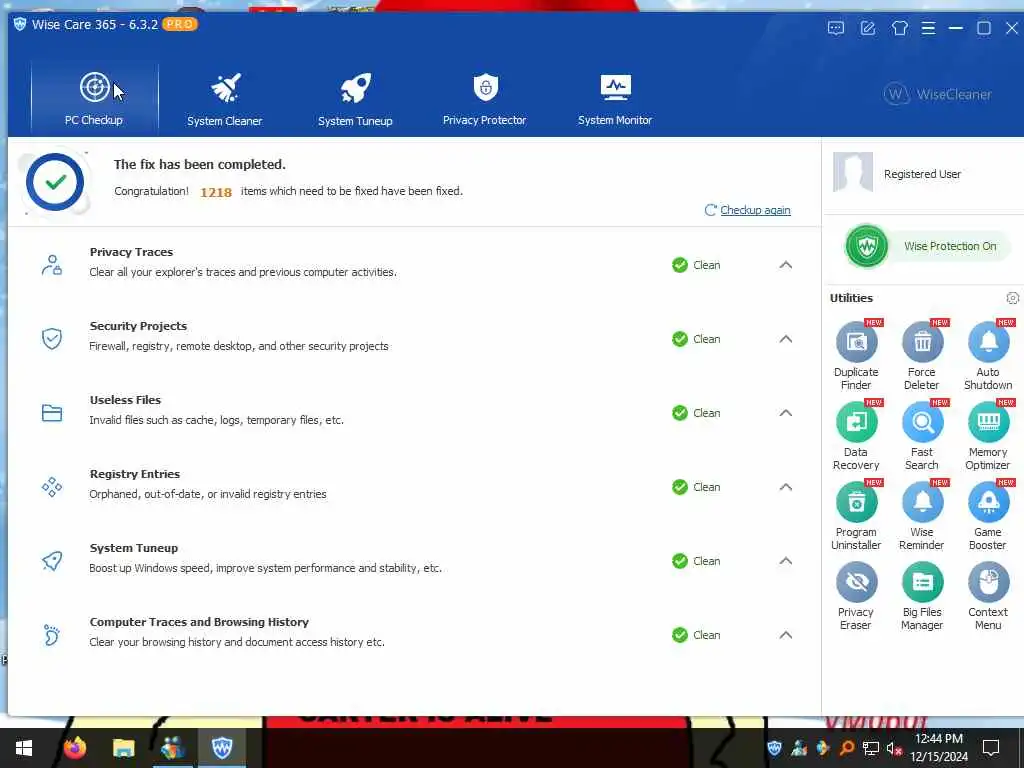Open the feedback chat icon in title bar
1024x768 pixels.
click(836, 28)
